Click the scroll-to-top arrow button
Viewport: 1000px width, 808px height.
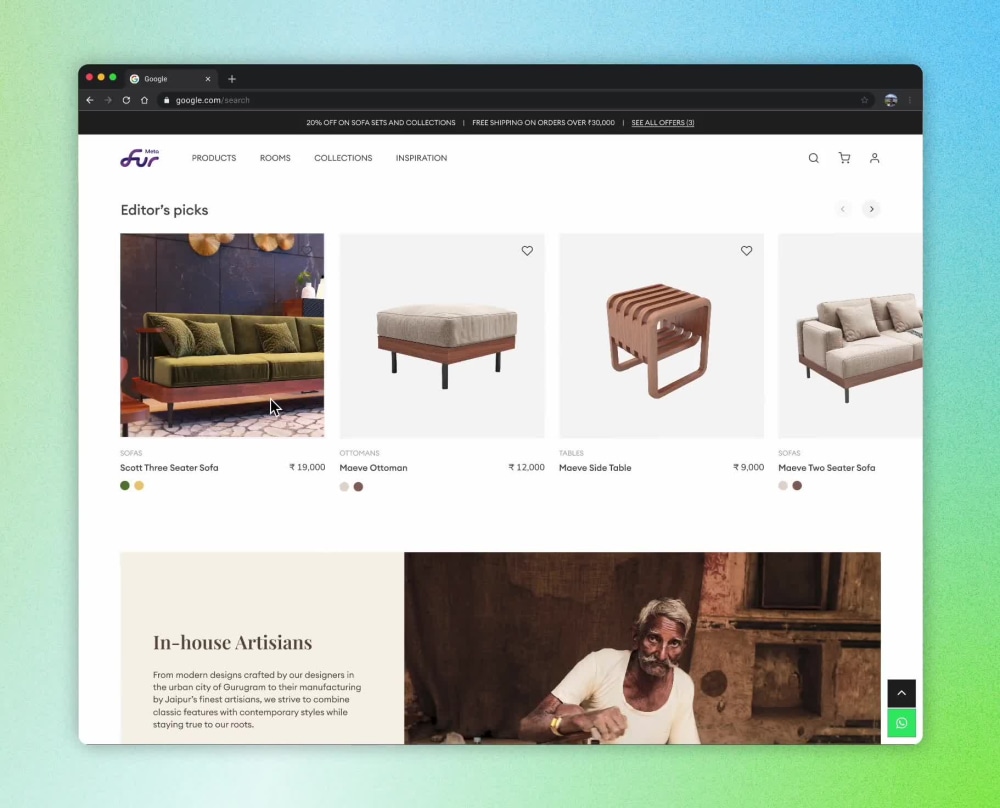901,693
